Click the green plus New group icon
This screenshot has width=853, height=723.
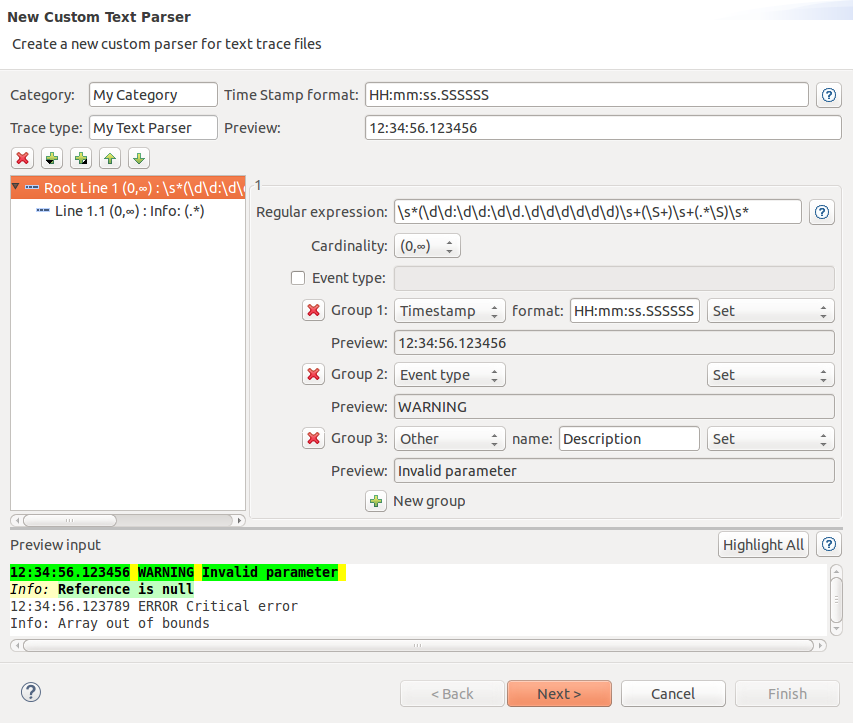[376, 501]
